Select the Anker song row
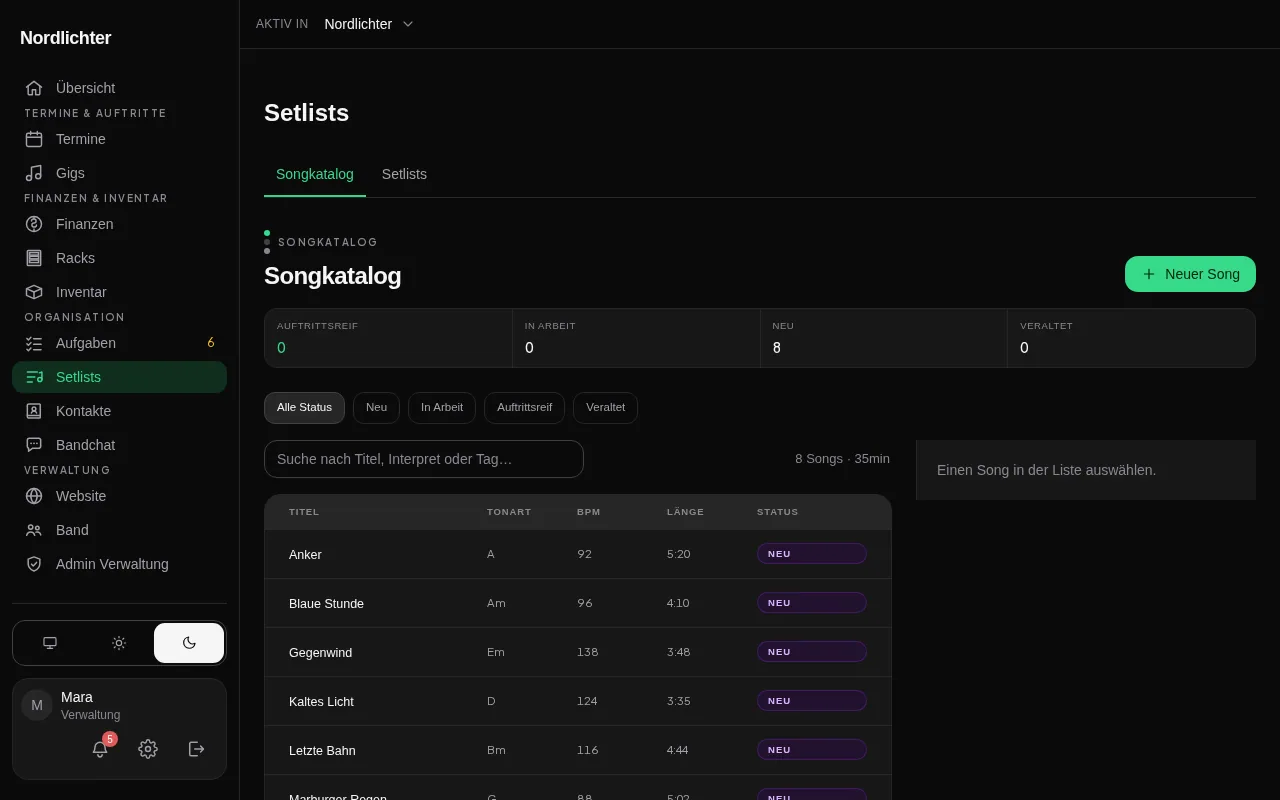 578,554
